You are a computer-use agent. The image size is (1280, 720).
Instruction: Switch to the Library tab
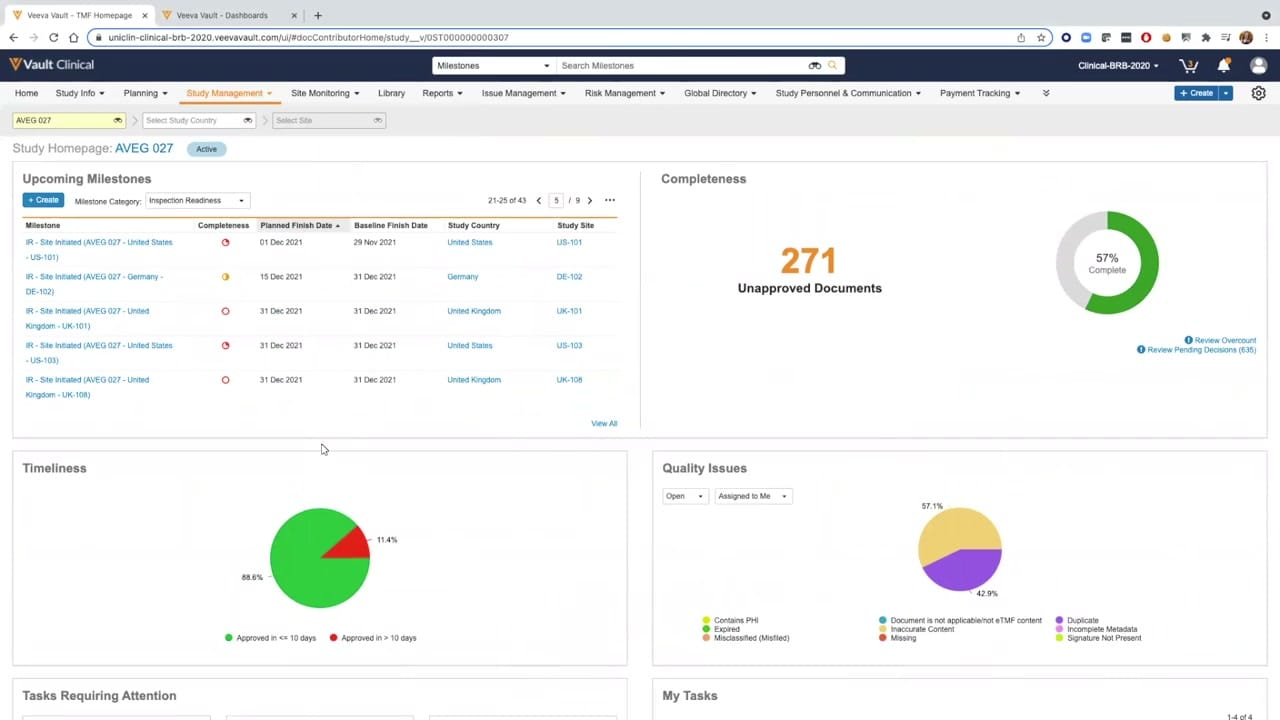(391, 93)
